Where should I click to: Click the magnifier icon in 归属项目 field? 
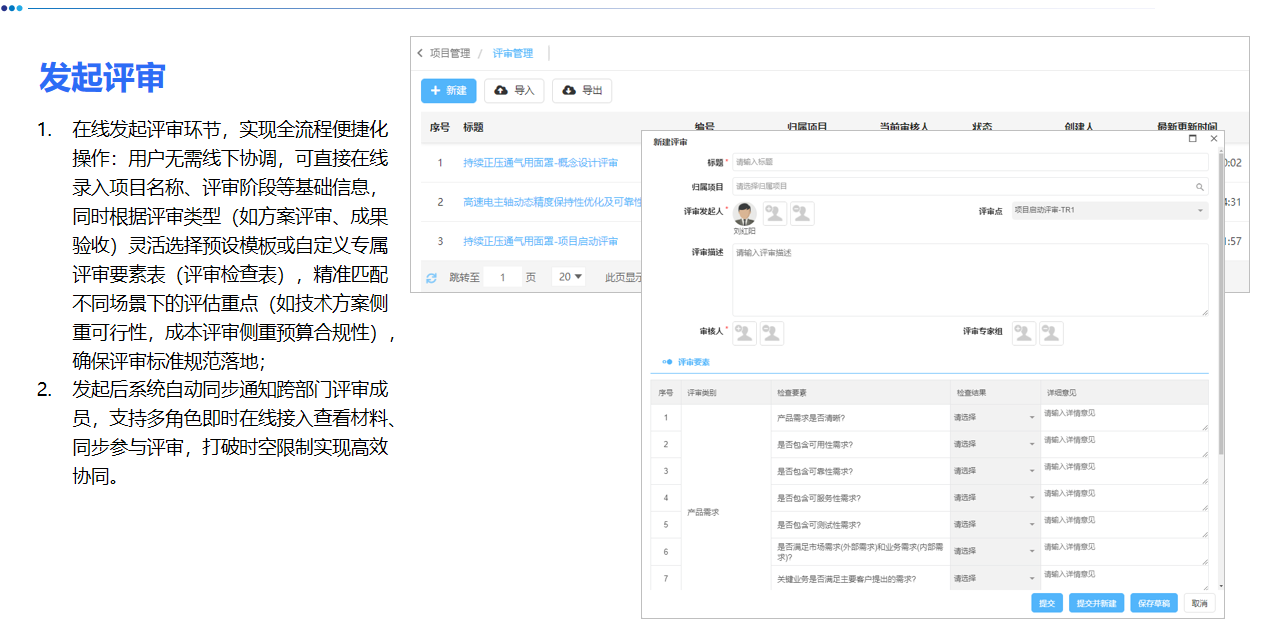click(1200, 187)
